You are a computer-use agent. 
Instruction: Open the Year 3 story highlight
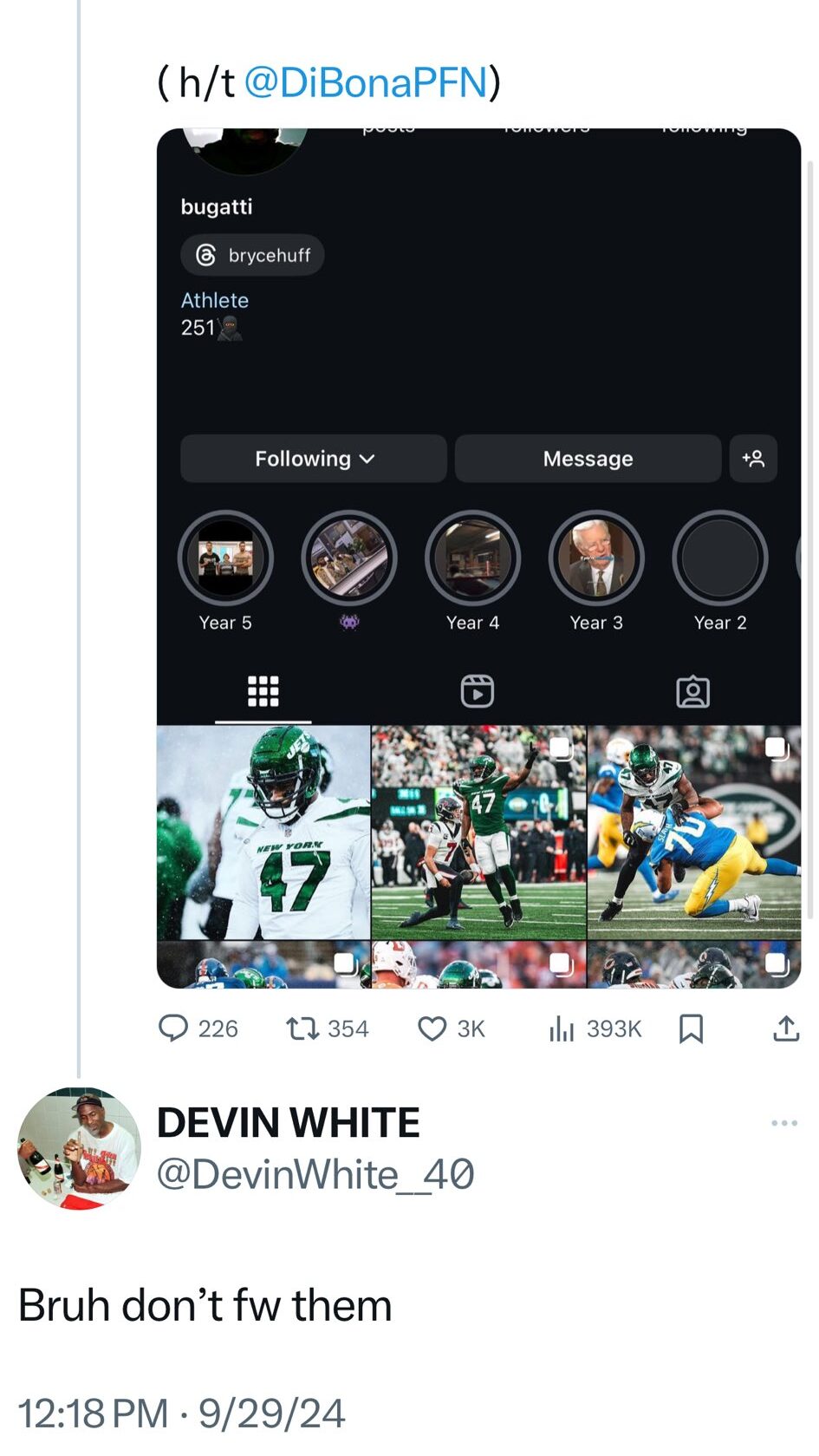[596, 558]
